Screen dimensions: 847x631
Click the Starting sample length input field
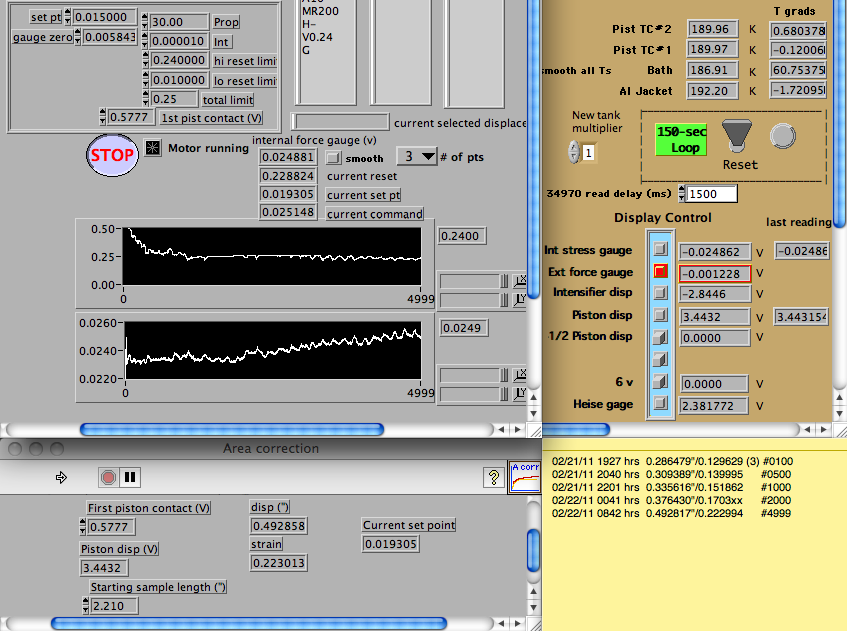click(x=116, y=606)
